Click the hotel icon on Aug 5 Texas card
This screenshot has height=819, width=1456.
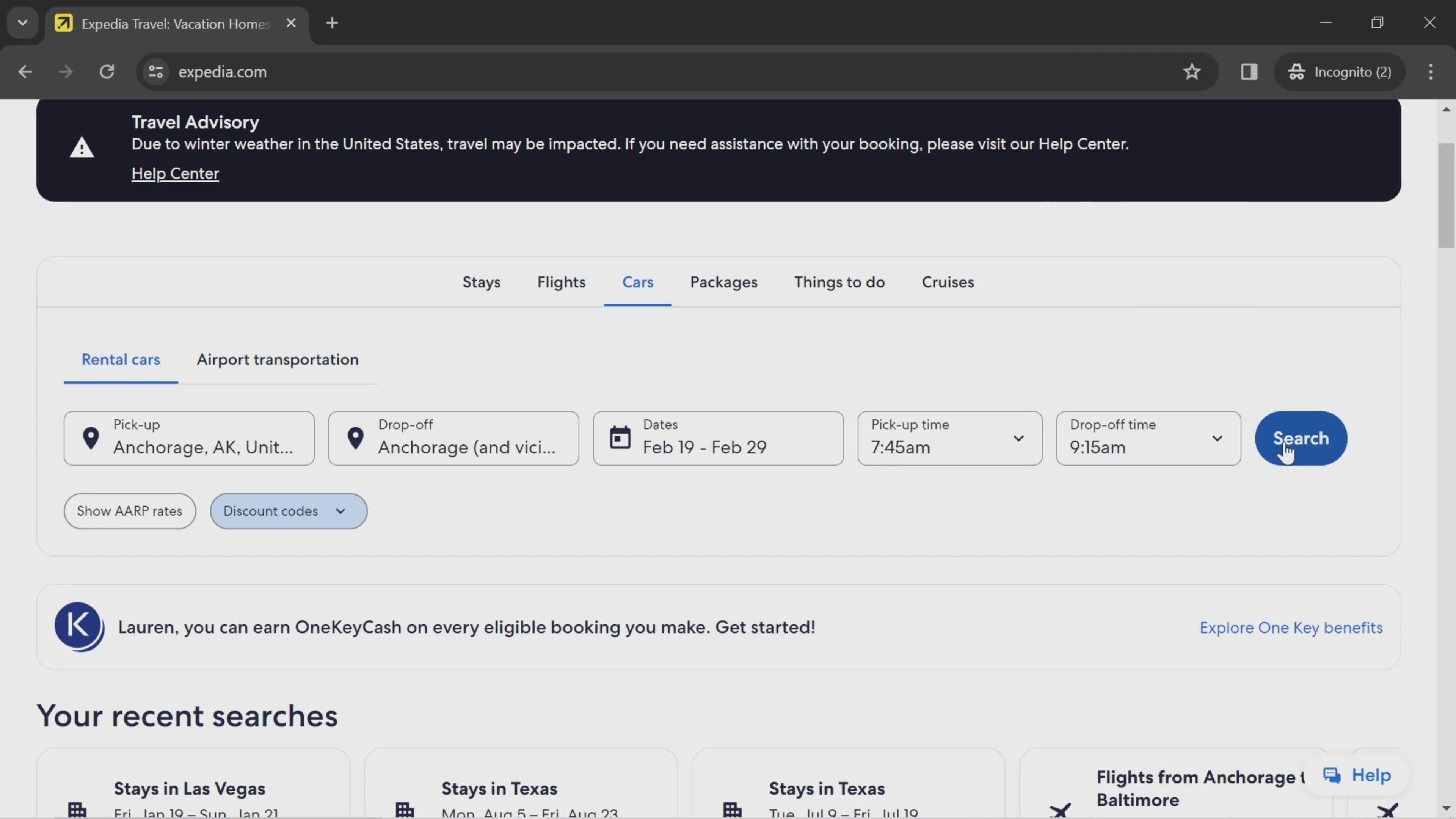pyautogui.click(x=405, y=810)
